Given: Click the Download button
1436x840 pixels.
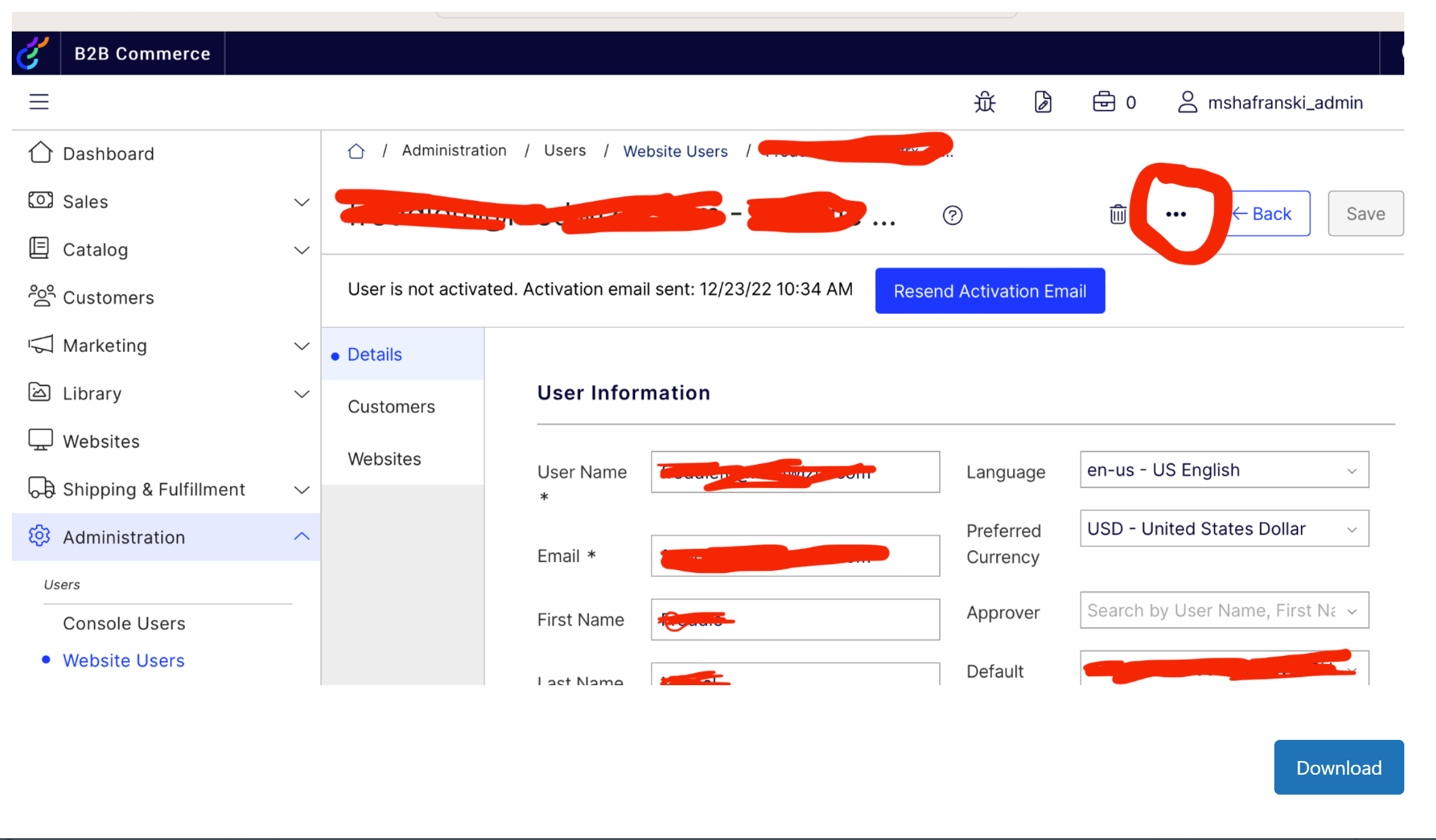Looking at the screenshot, I should [1339, 767].
